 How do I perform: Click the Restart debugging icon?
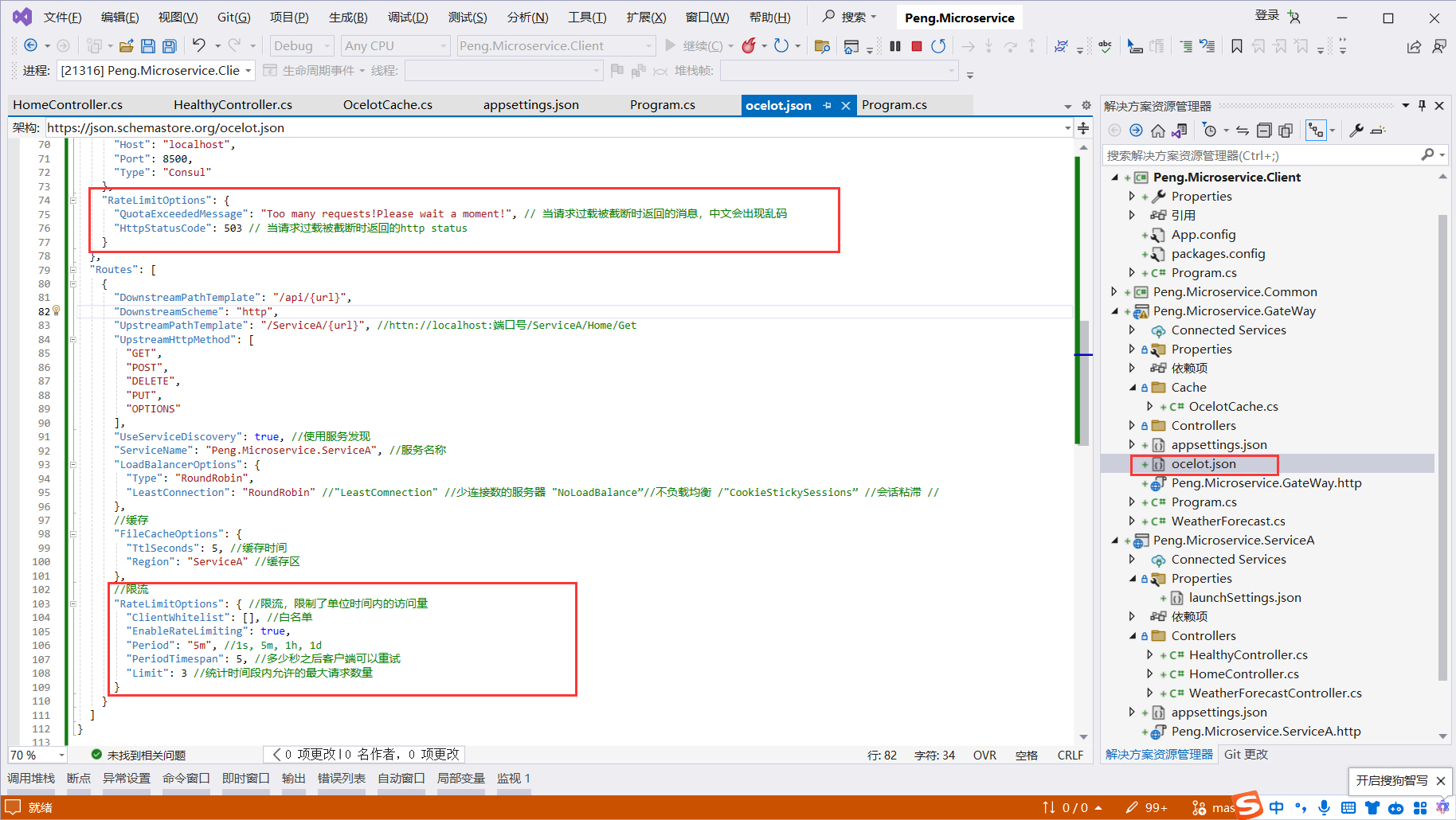point(939,46)
